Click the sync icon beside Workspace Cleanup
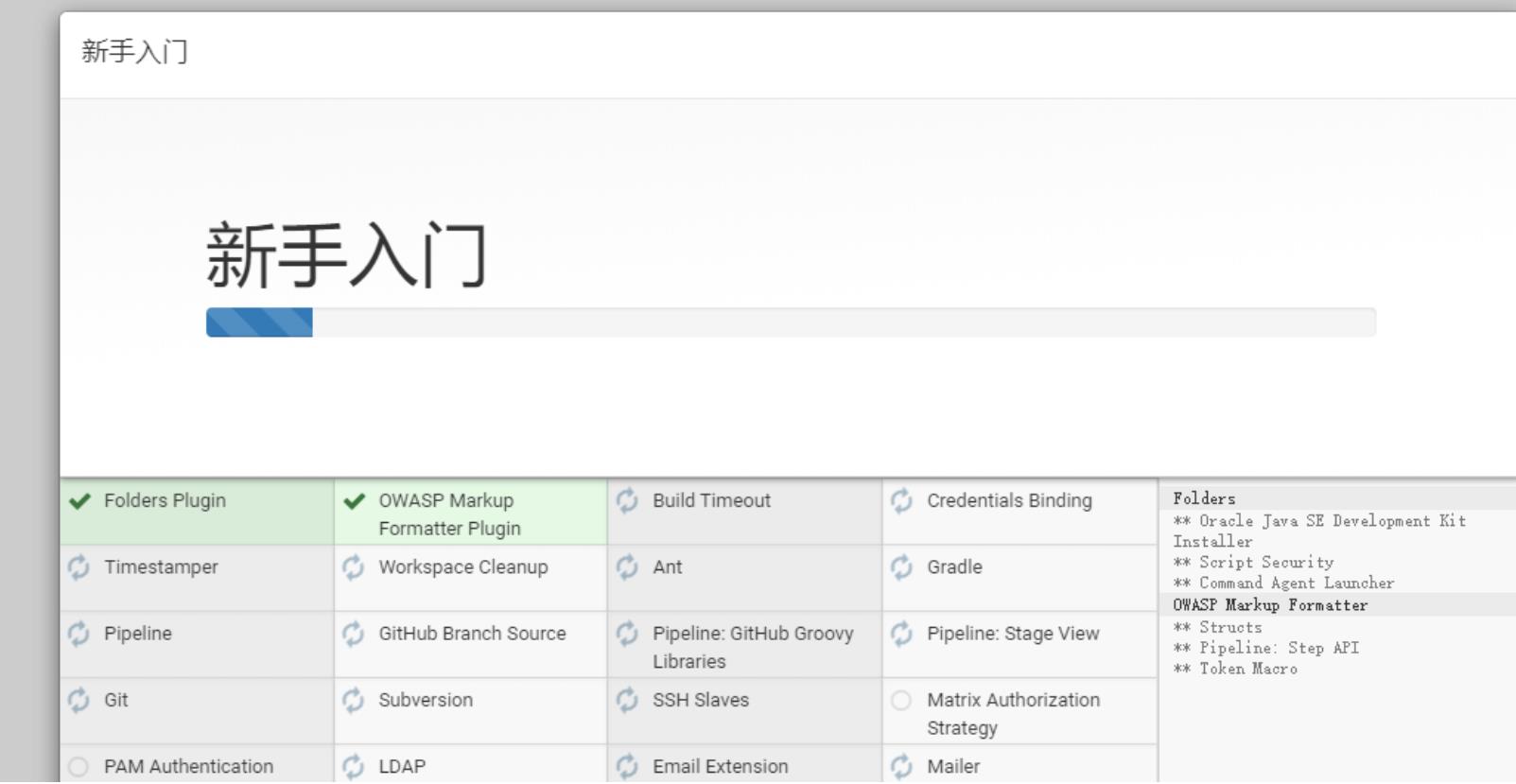 pos(353,566)
